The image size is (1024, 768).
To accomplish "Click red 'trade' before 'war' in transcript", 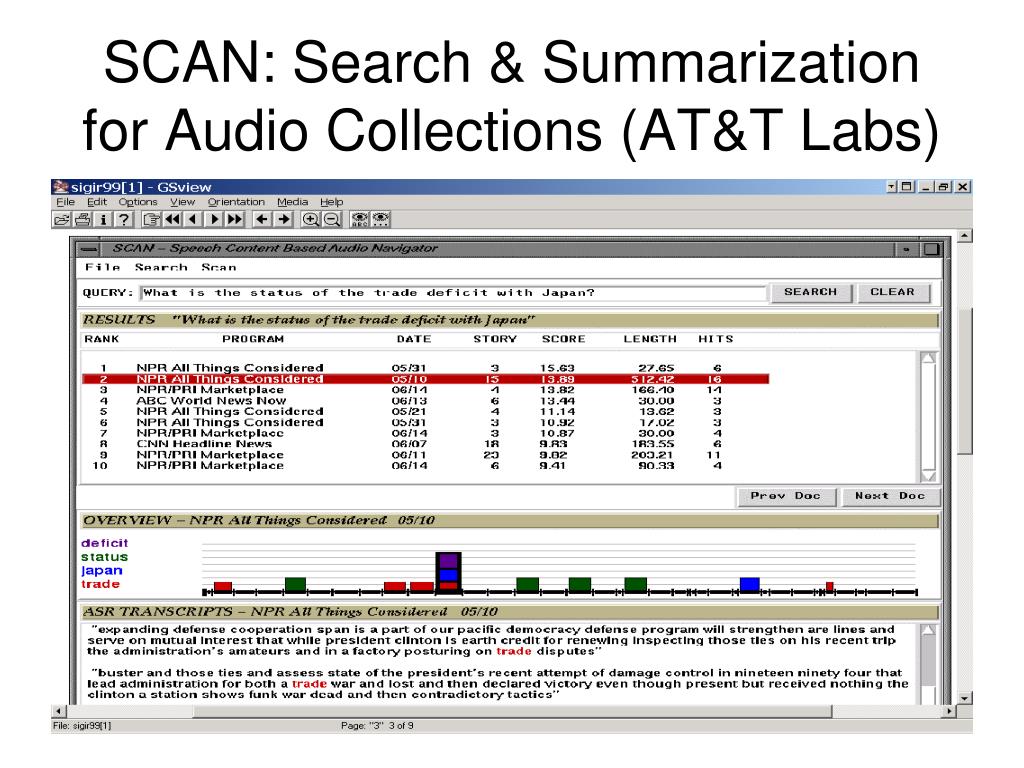I will tap(309, 684).
